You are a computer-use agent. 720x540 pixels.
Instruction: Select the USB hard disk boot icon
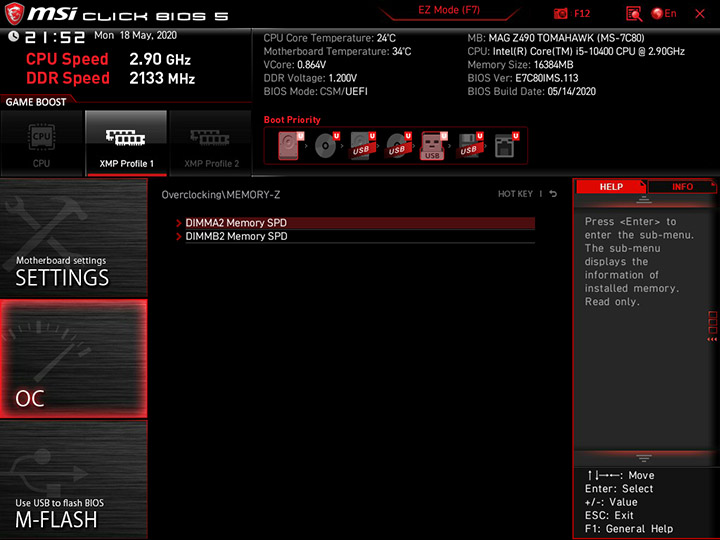362,146
